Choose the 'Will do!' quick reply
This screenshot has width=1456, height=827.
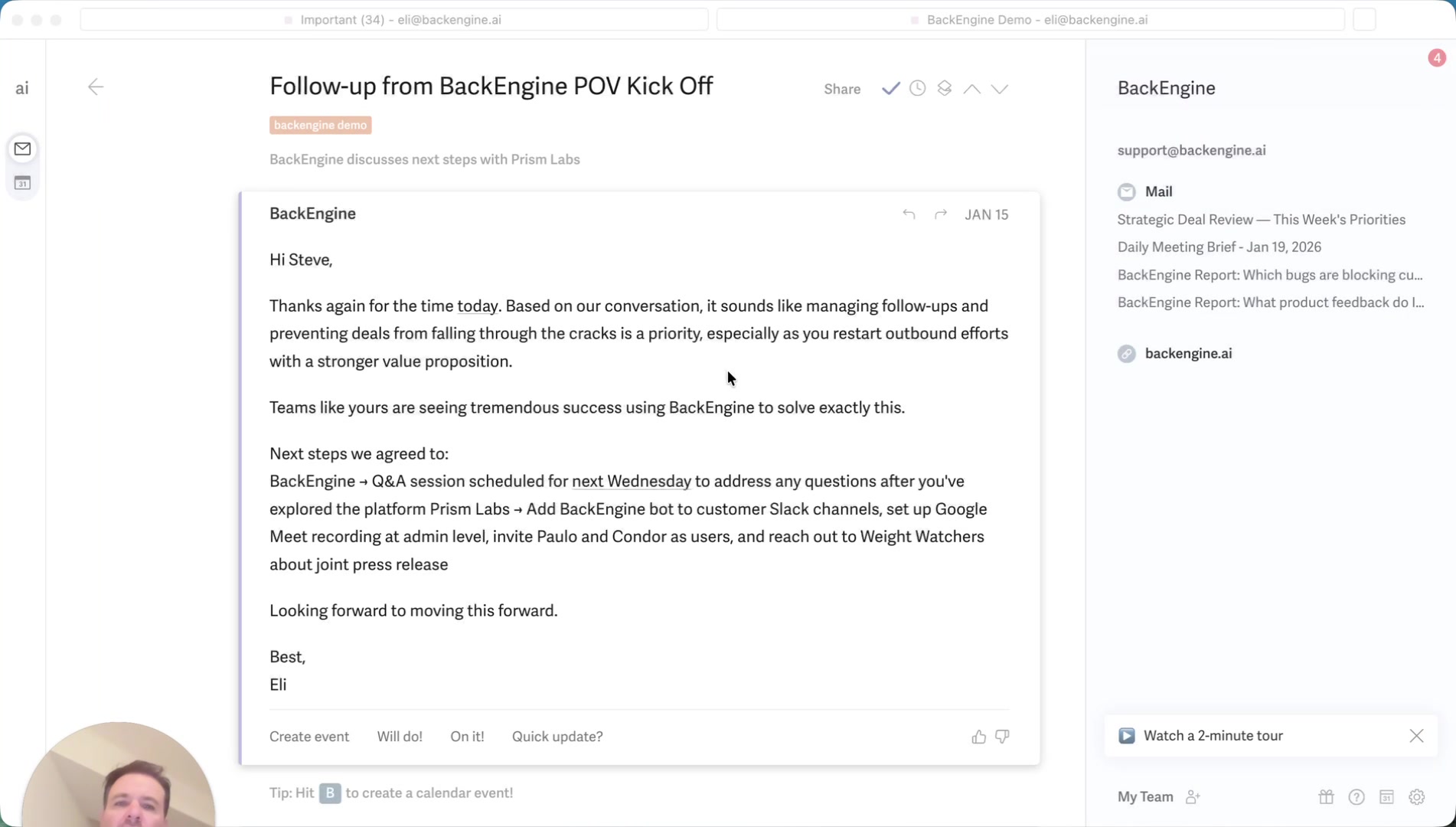[x=400, y=737]
